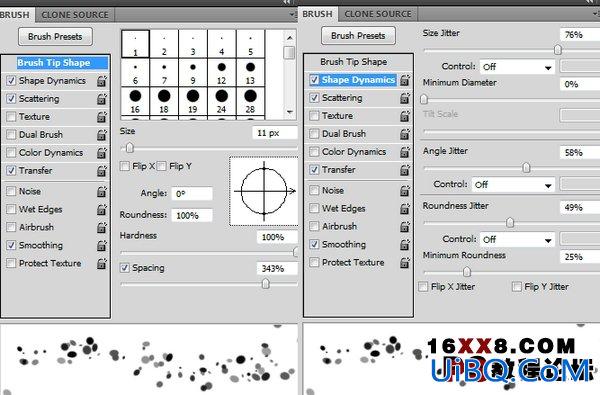
Task: Toggle lock icon for Transfer in right panel
Action: tap(405, 170)
